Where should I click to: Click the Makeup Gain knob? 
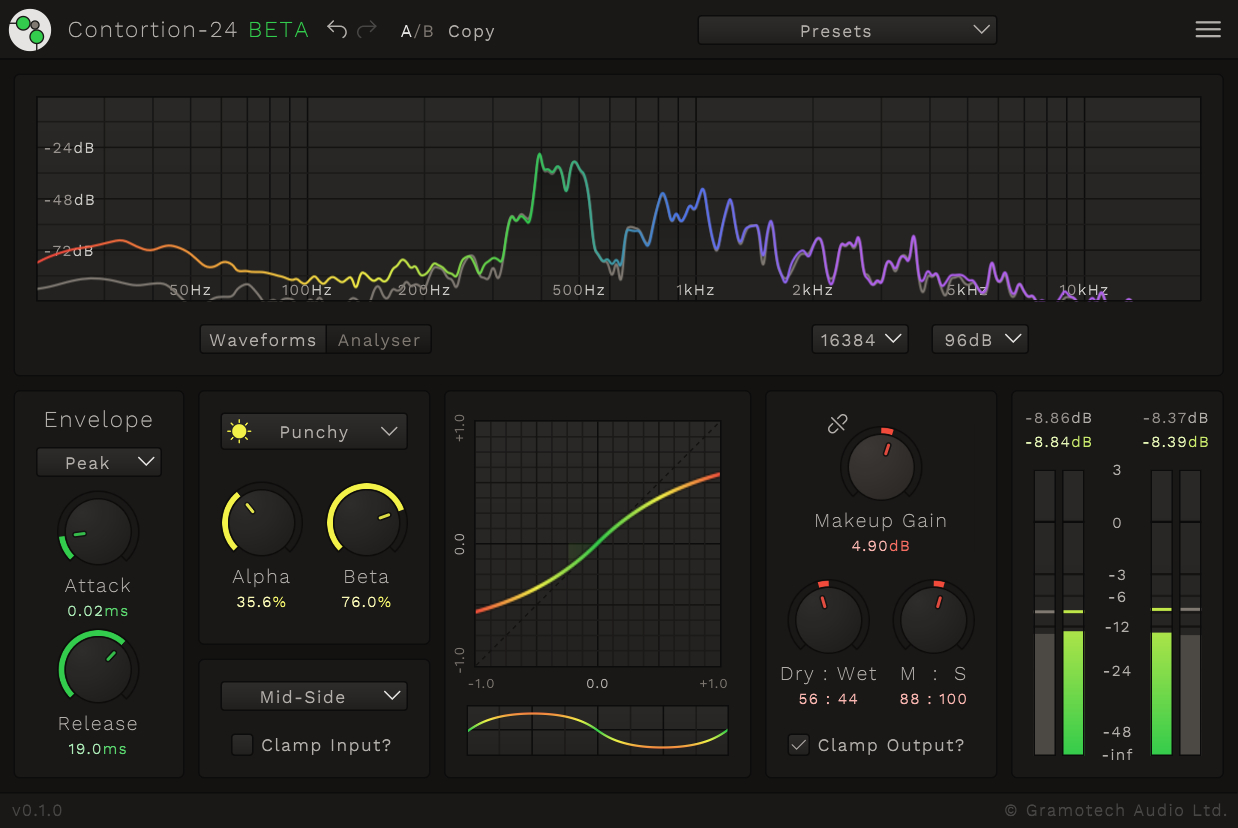[x=881, y=466]
